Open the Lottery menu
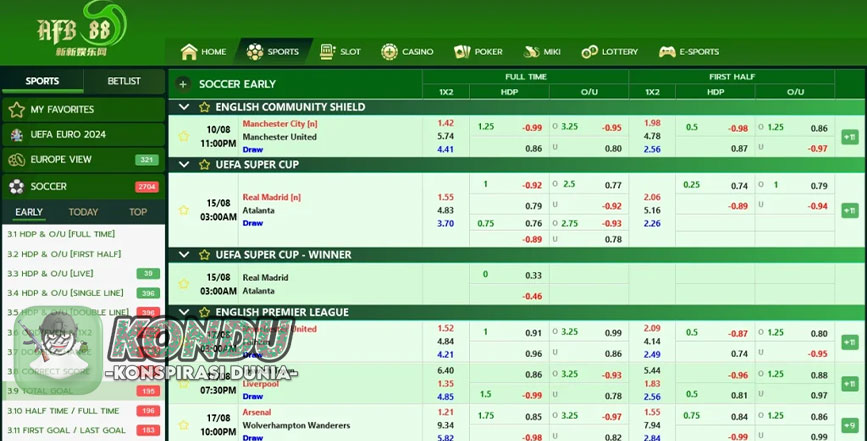This screenshot has width=867, height=441. pos(609,51)
